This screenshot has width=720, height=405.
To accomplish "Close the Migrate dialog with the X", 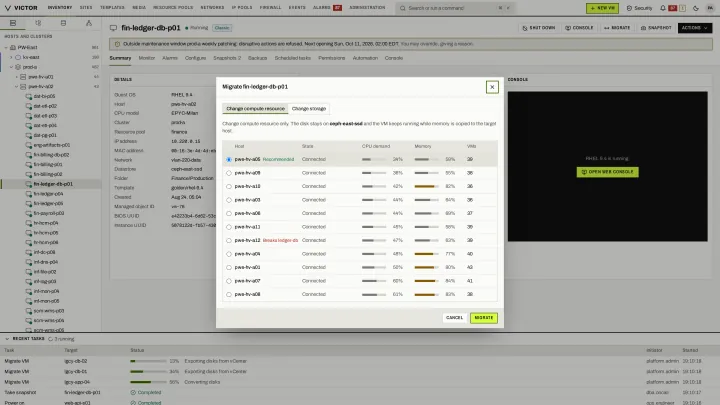I will pyautogui.click(x=492, y=87).
